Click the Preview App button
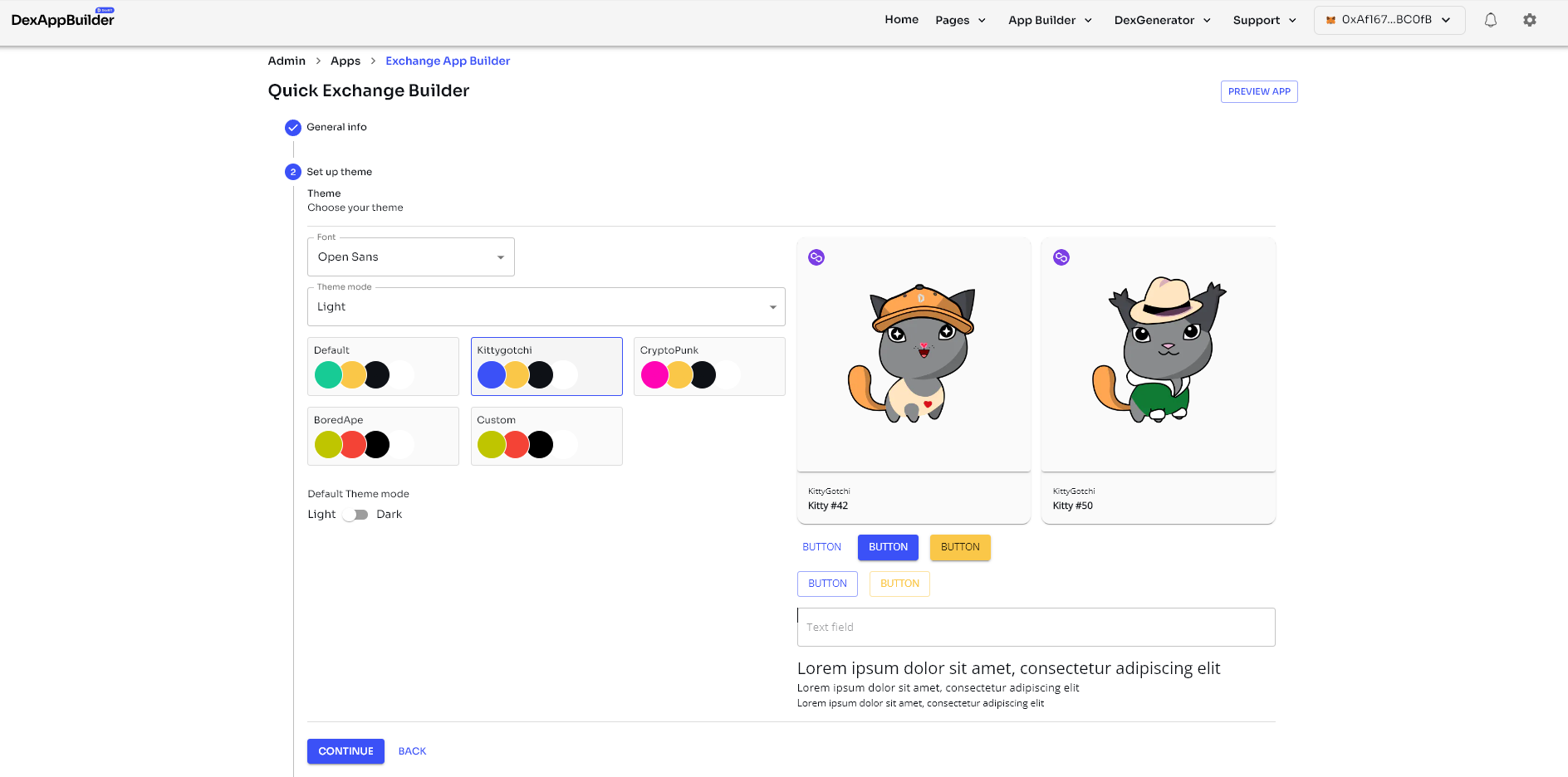1568x777 pixels. tap(1258, 91)
